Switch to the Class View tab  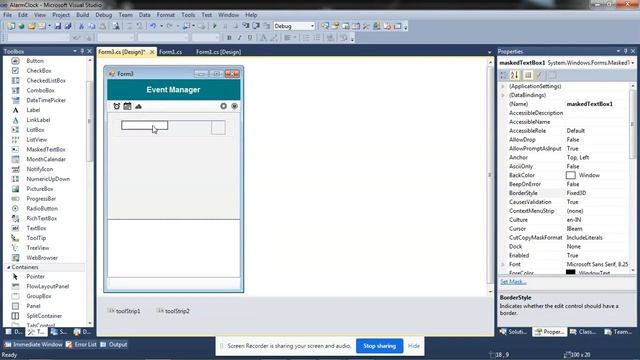pos(583,332)
